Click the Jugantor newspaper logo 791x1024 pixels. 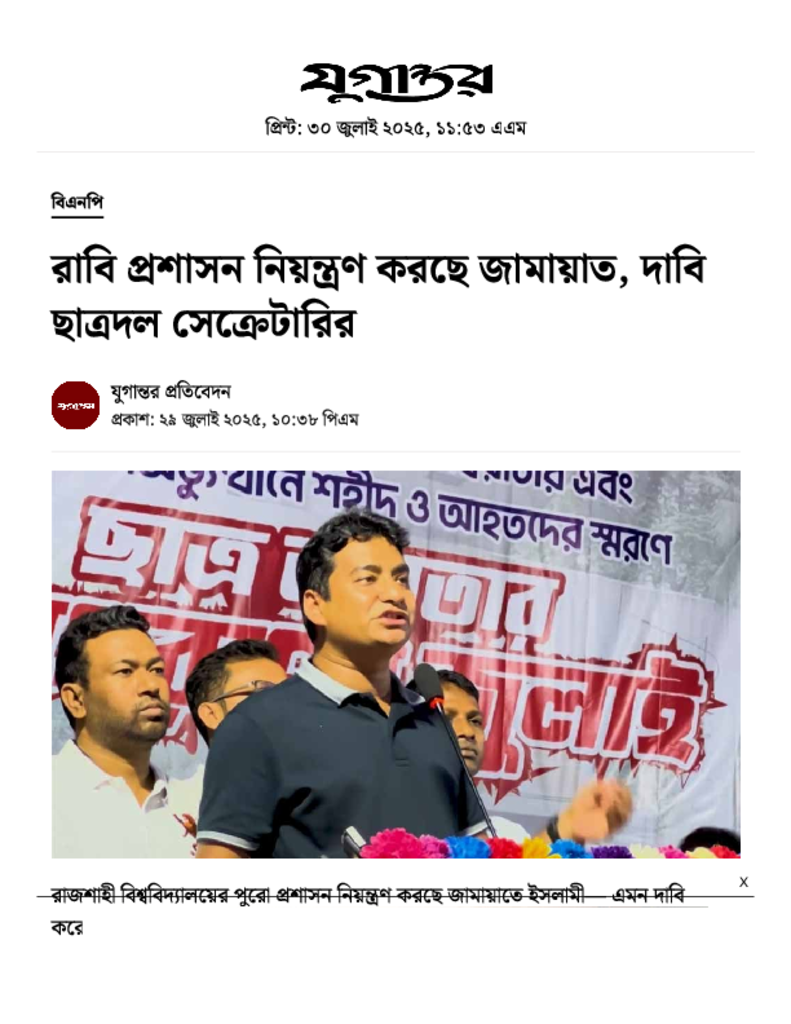click(396, 81)
